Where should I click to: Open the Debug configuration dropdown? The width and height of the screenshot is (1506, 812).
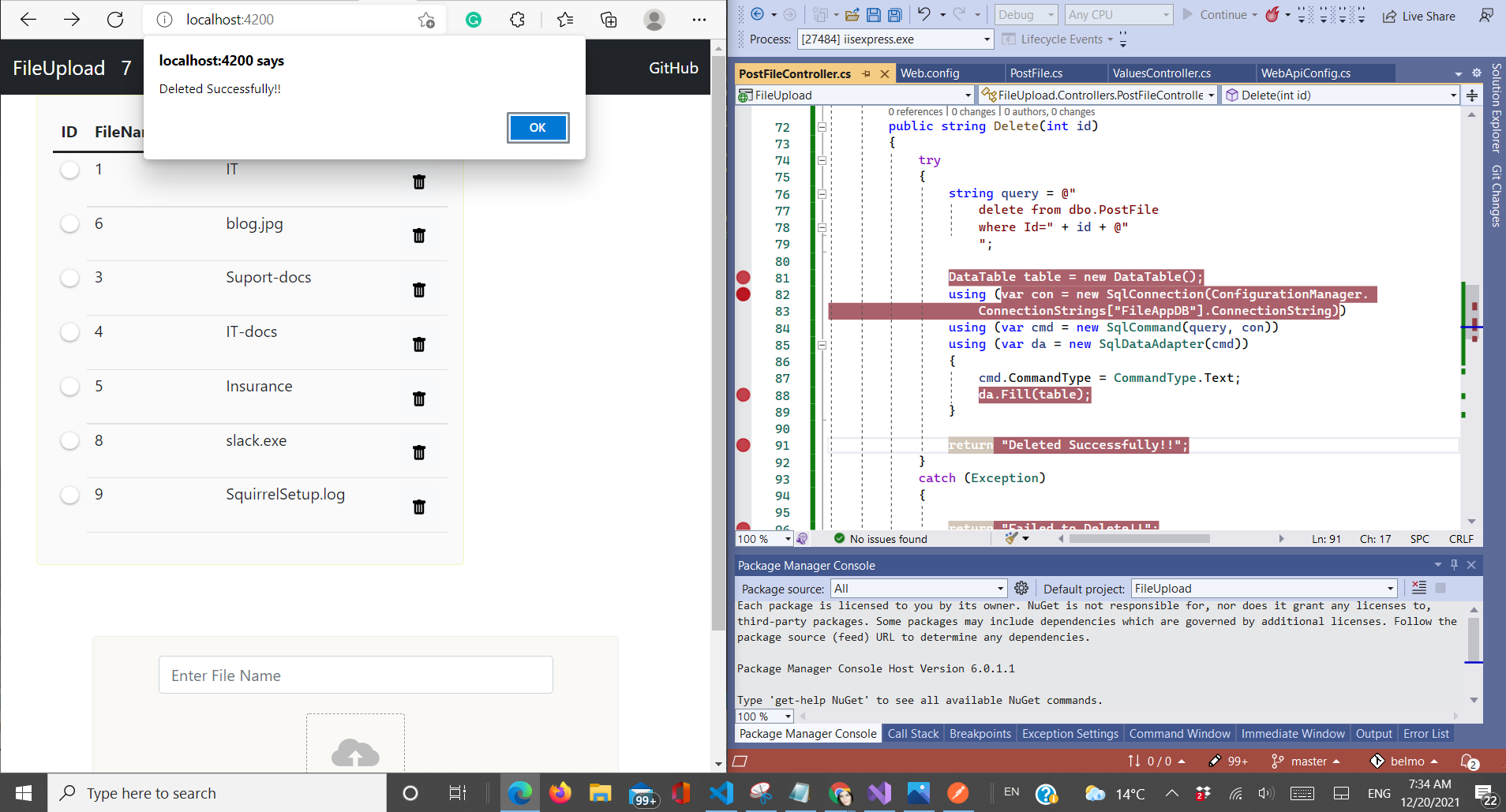(1025, 14)
